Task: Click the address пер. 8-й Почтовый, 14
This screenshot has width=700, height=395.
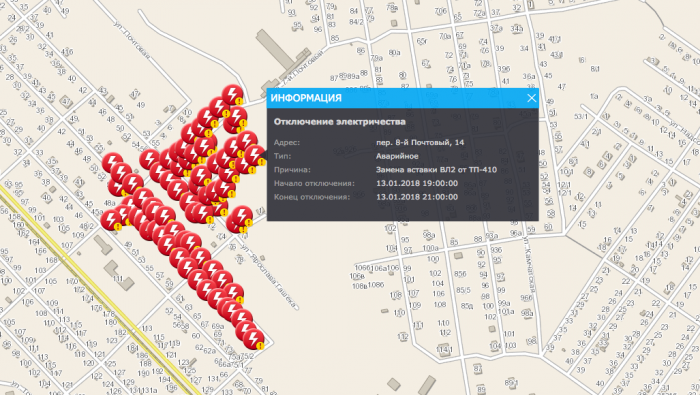Action: (420, 142)
